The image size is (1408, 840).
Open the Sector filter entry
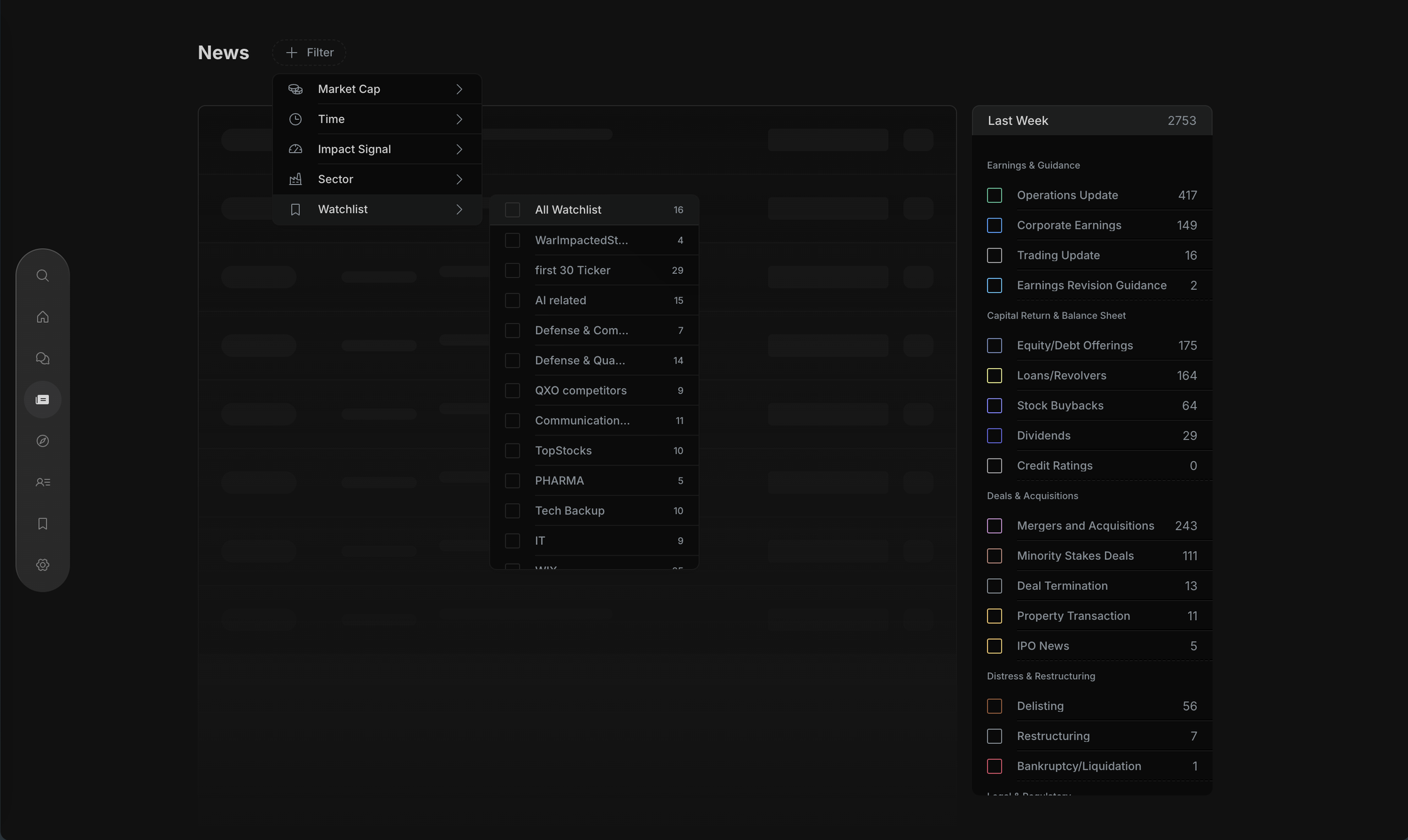377,179
